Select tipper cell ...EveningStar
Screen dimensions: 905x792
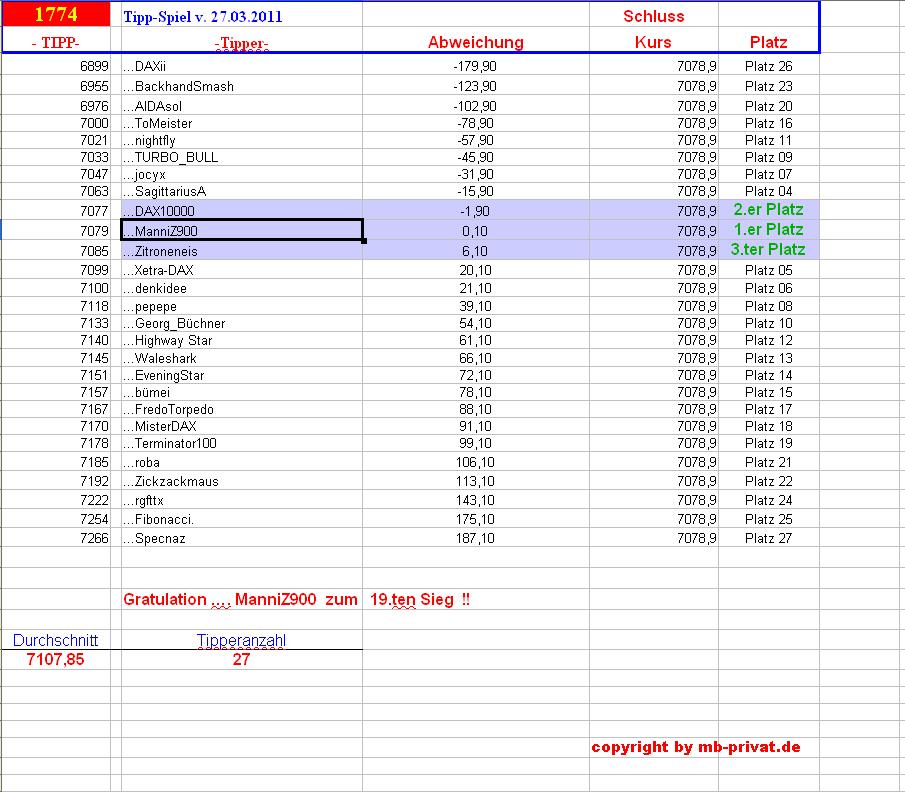(x=242, y=376)
